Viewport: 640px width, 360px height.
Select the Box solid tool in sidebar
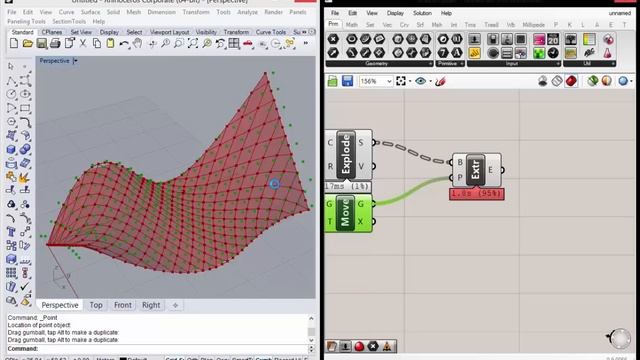click(x=11, y=149)
